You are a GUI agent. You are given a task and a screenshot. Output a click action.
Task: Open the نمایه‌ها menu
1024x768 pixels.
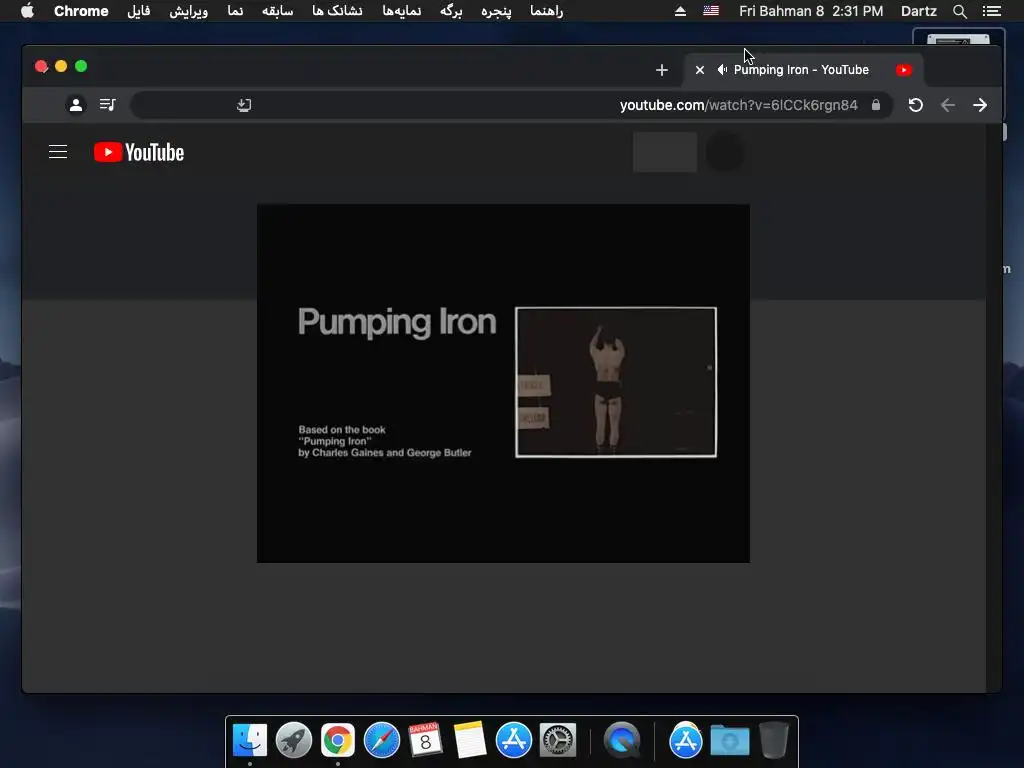tap(402, 11)
